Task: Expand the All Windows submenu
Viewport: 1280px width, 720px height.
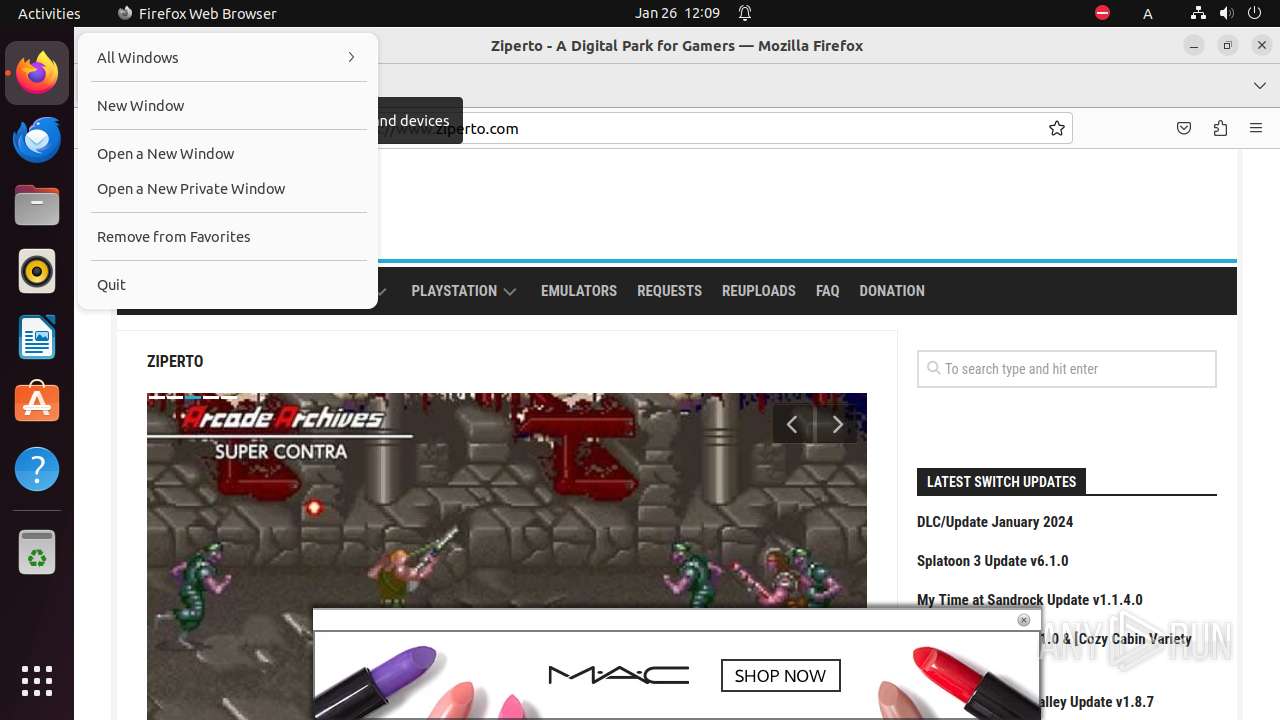Action: point(228,58)
